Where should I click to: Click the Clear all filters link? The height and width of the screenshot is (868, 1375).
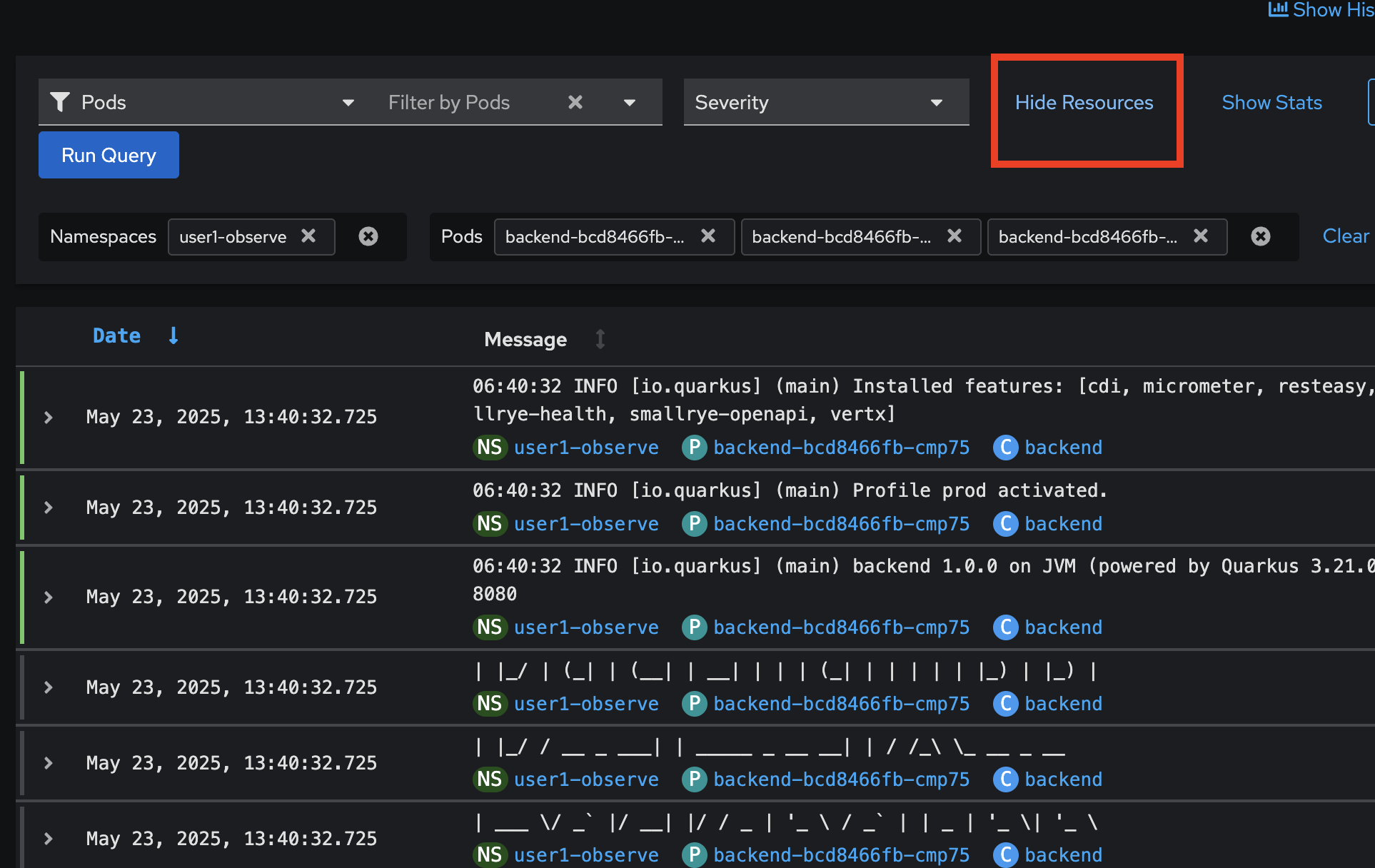click(x=1346, y=236)
